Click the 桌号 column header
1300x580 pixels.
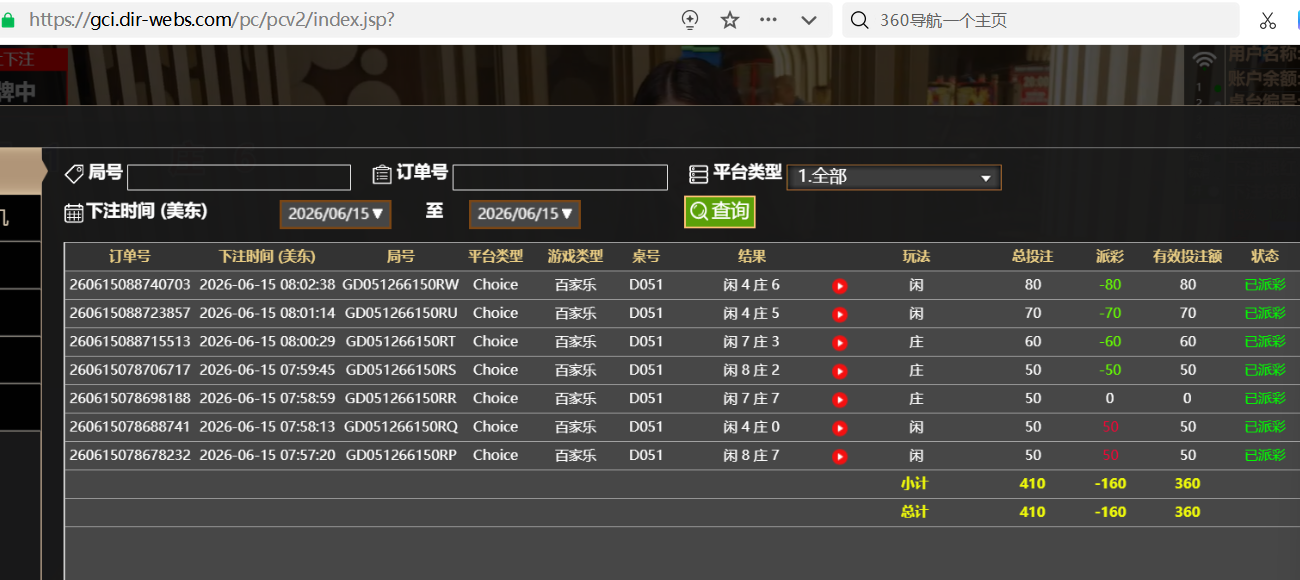coord(646,256)
